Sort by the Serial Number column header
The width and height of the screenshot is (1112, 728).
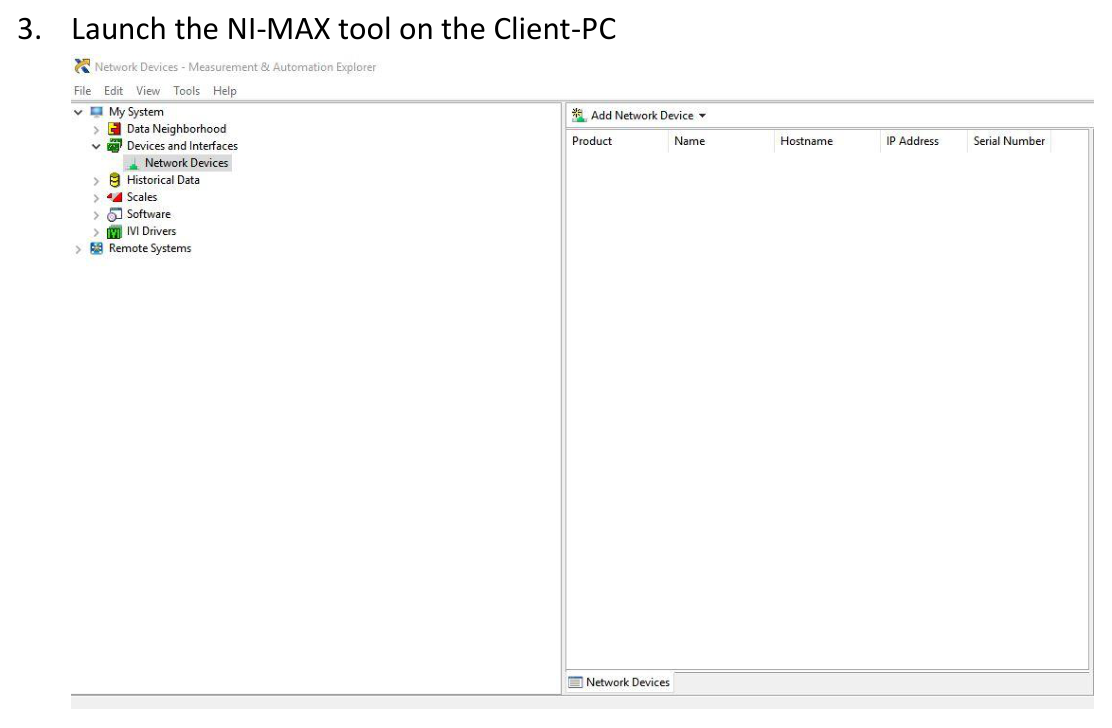[x=1009, y=141]
